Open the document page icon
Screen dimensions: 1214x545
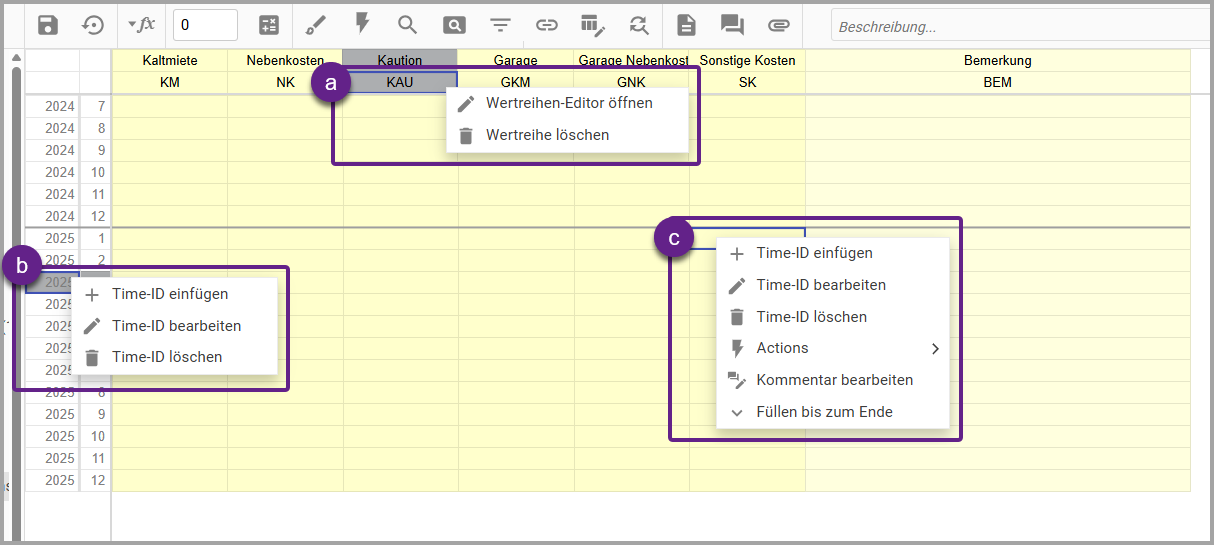[686, 25]
